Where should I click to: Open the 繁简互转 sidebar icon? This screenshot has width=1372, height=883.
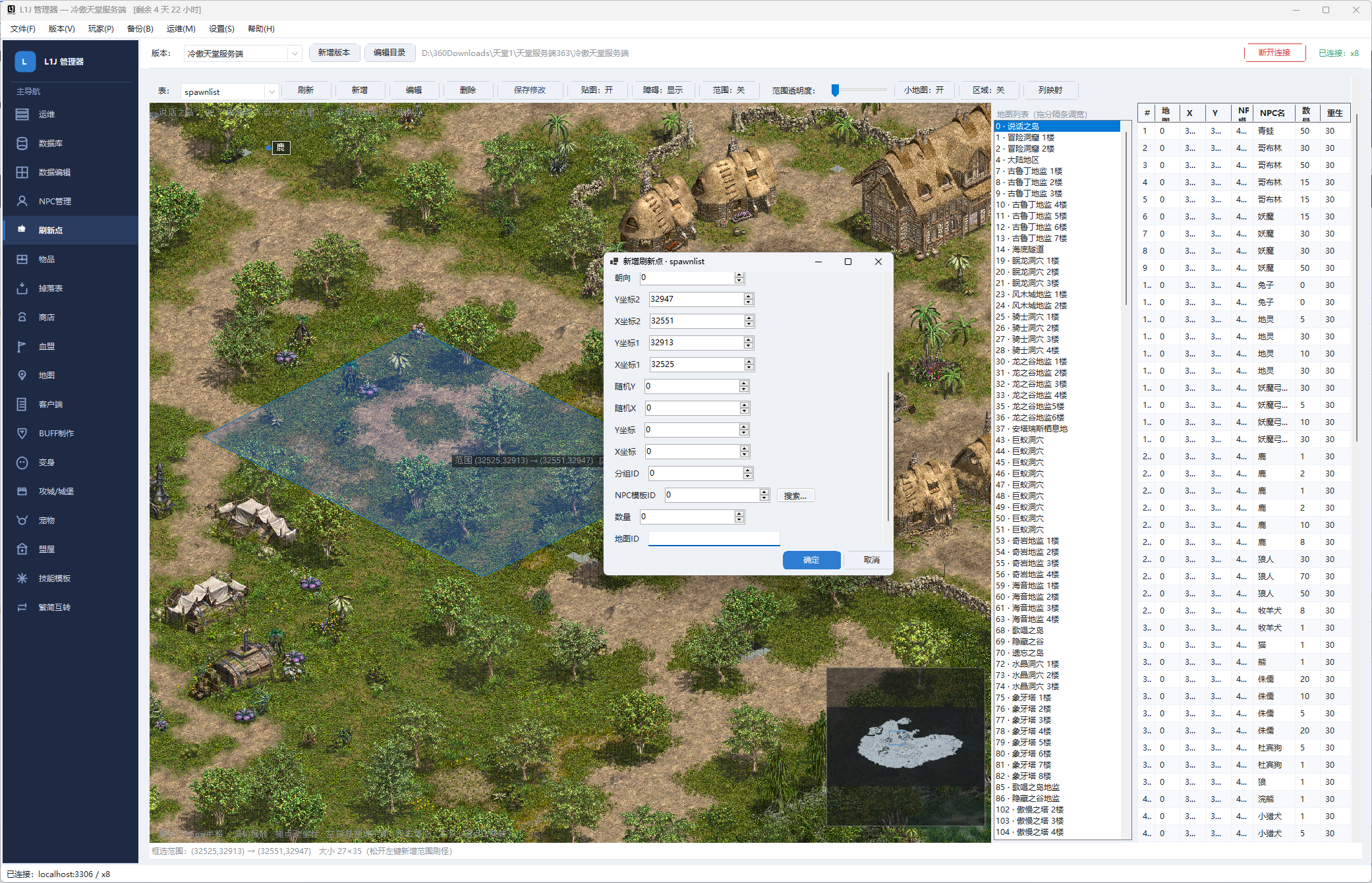pyautogui.click(x=22, y=608)
